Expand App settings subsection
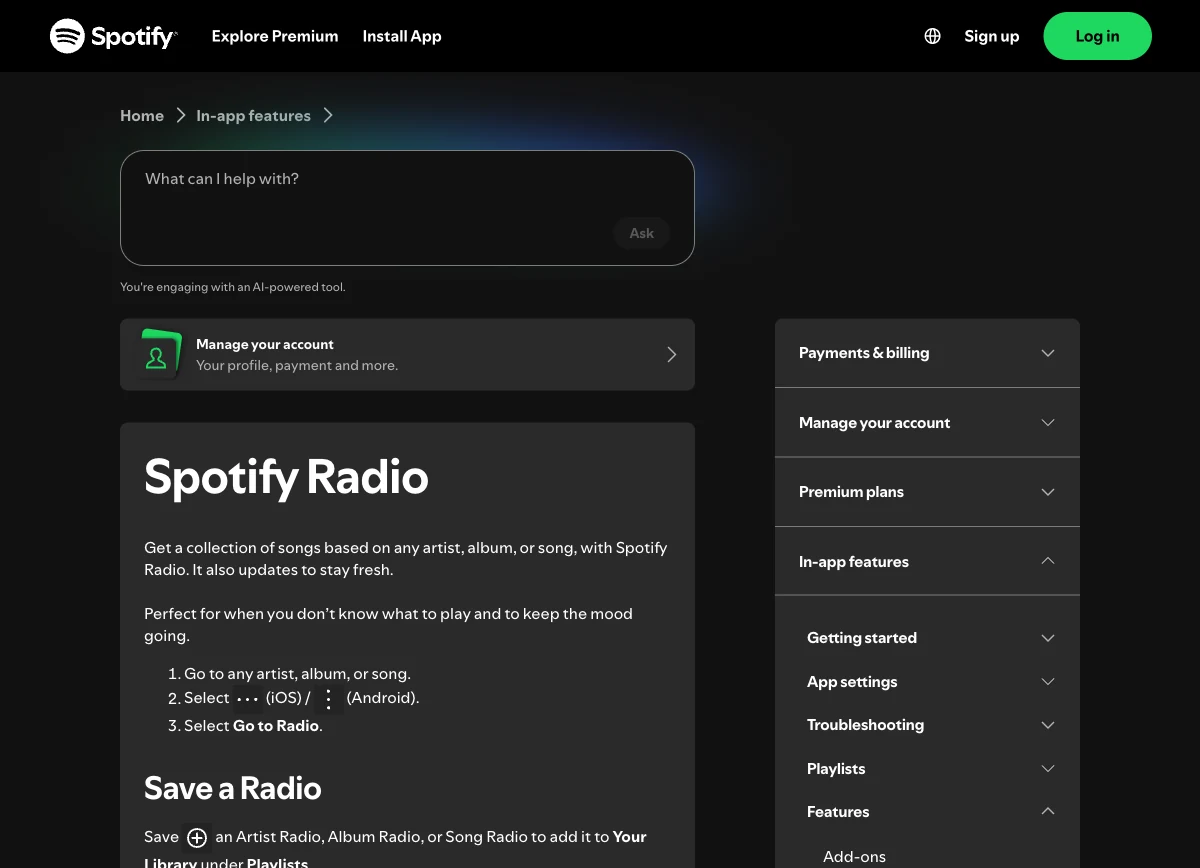The image size is (1200, 868). 931,682
